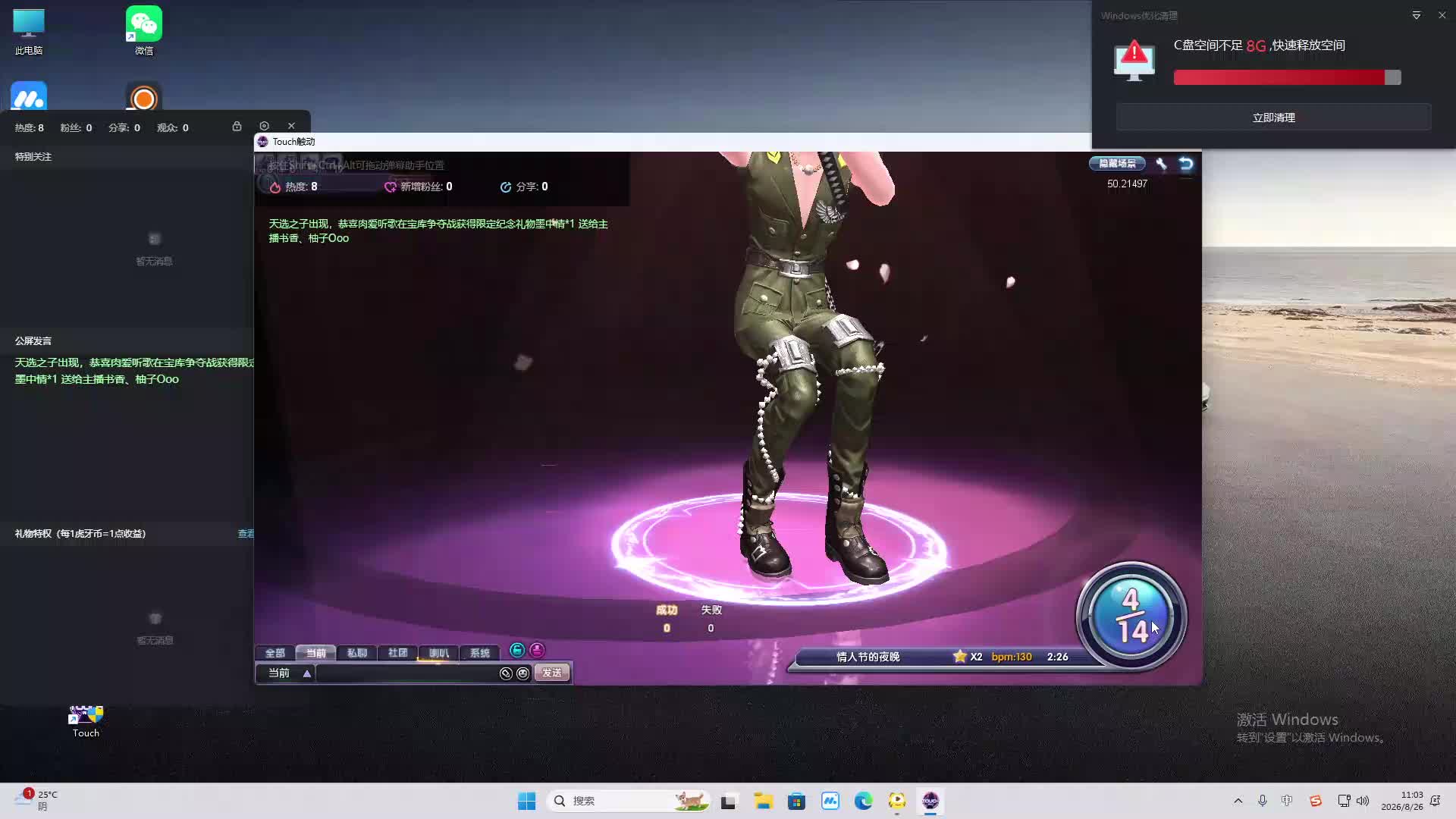The height and width of the screenshot is (819, 1456).
Task: Click the yellow smiley app taskbar icon
Action: tap(897, 801)
